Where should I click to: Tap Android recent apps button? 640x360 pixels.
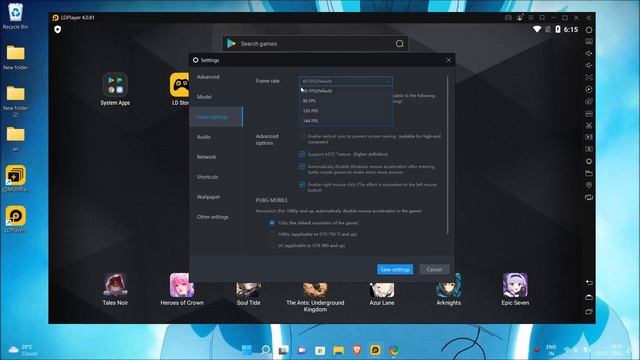click(x=589, y=311)
